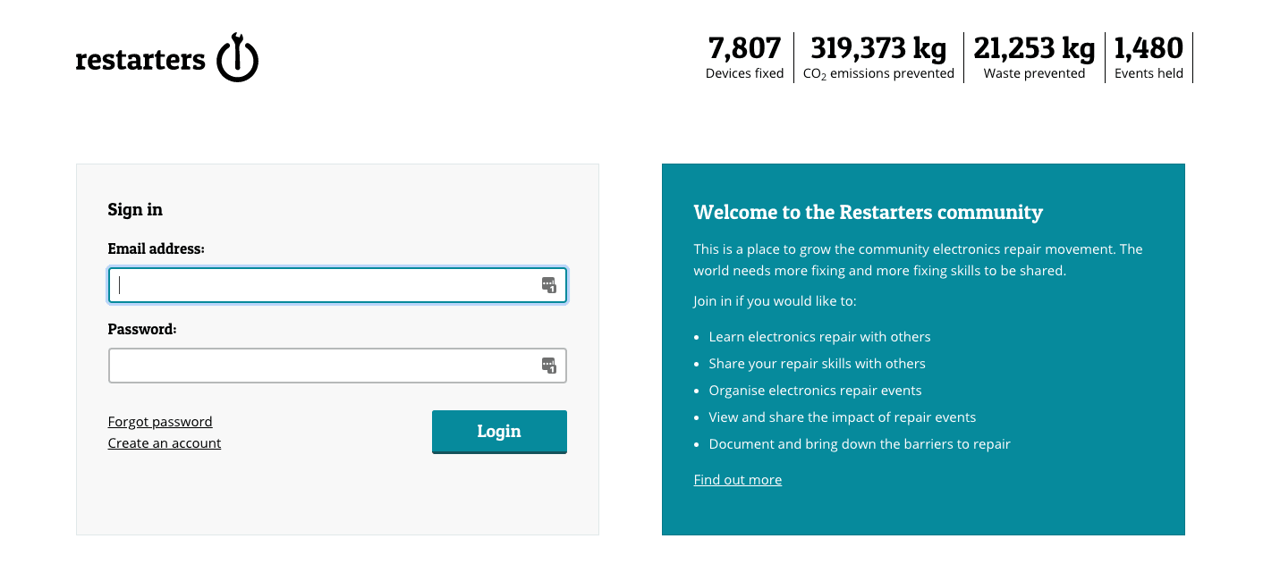Click the 7,807 Devices fixed statistic
Image resolution: width=1280 pixels, height=564 pixels.
pos(745,57)
